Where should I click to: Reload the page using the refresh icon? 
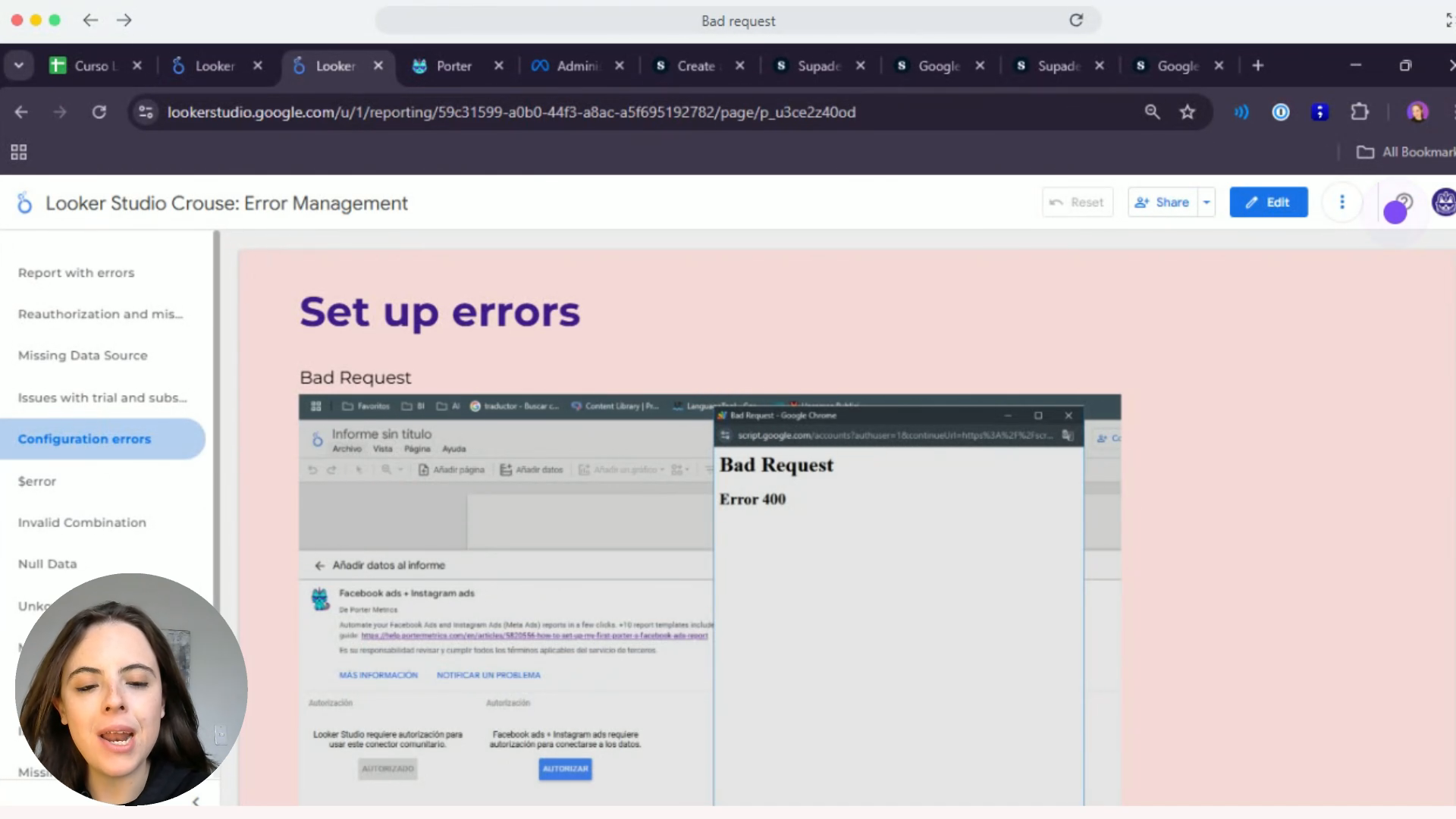(x=99, y=112)
